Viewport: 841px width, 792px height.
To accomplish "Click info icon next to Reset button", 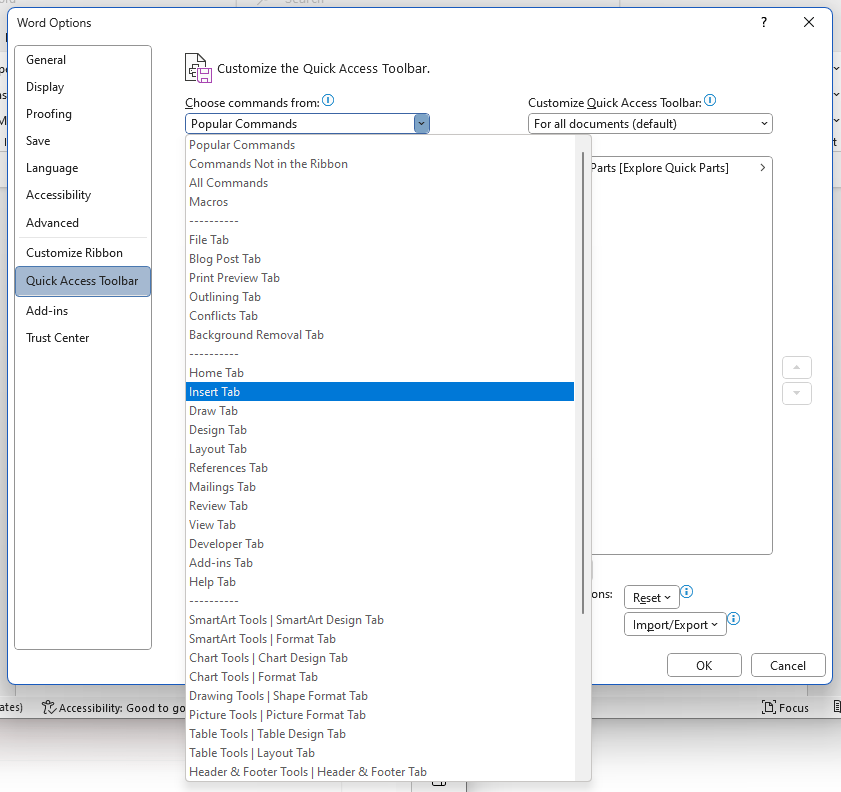I will click(687, 591).
